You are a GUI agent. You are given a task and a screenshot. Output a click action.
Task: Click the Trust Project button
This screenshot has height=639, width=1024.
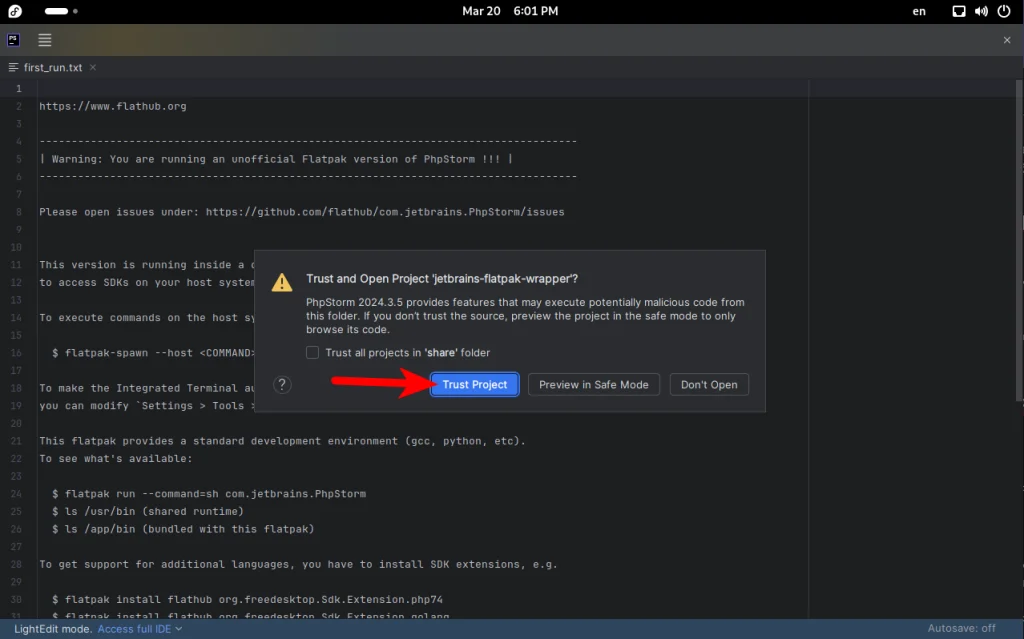pyautogui.click(x=474, y=384)
